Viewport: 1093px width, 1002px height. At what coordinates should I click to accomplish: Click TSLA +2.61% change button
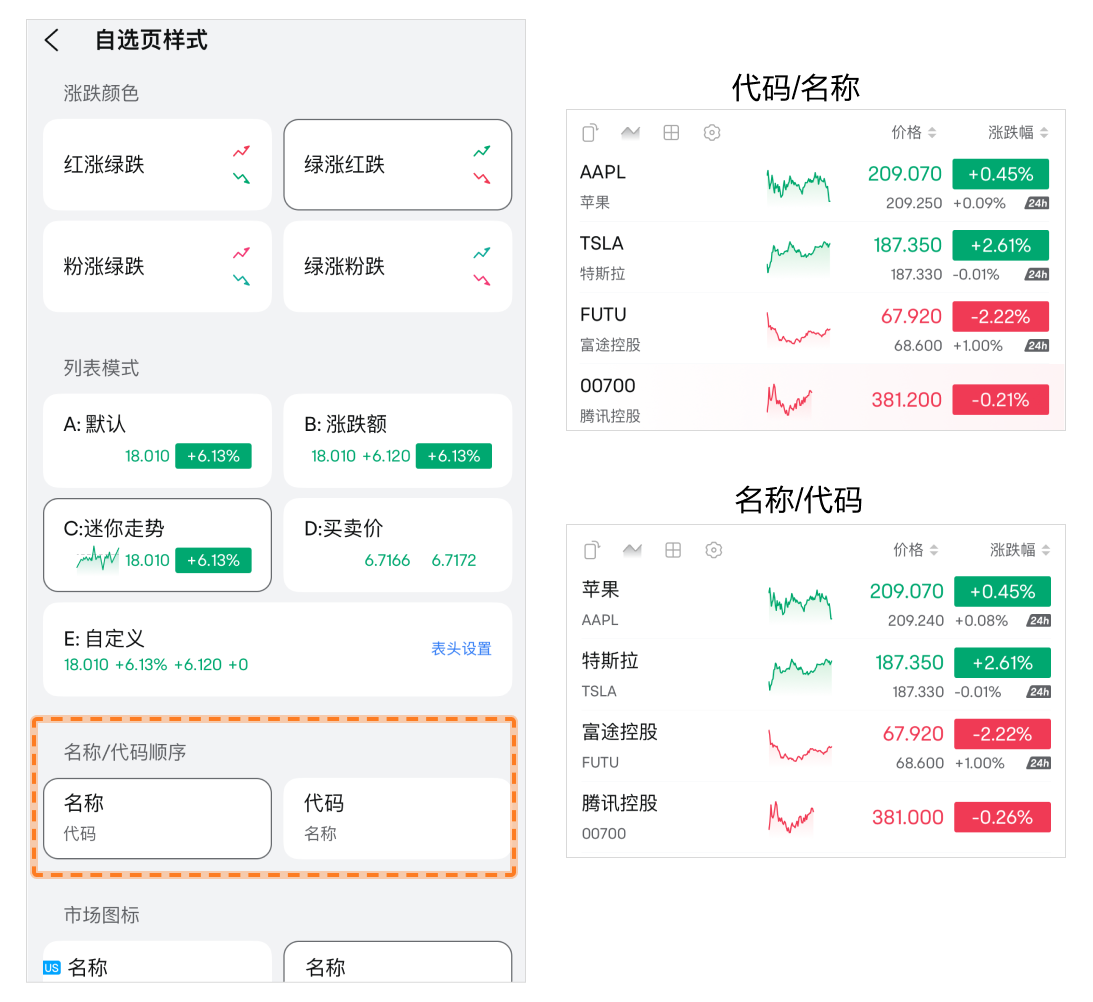click(x=1000, y=245)
